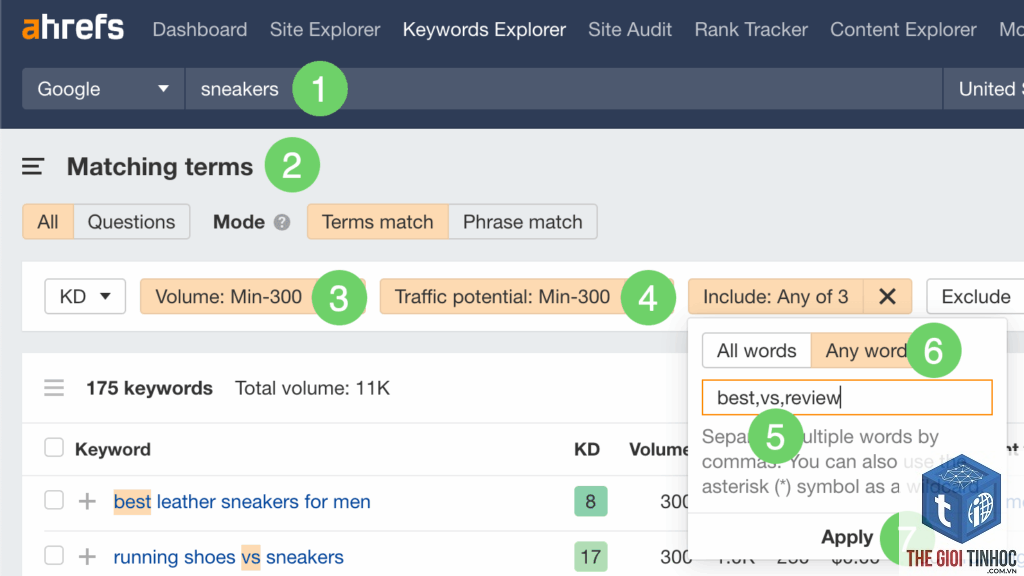The width and height of the screenshot is (1024, 576).
Task: Click KD badge 17
Action: tap(590, 557)
